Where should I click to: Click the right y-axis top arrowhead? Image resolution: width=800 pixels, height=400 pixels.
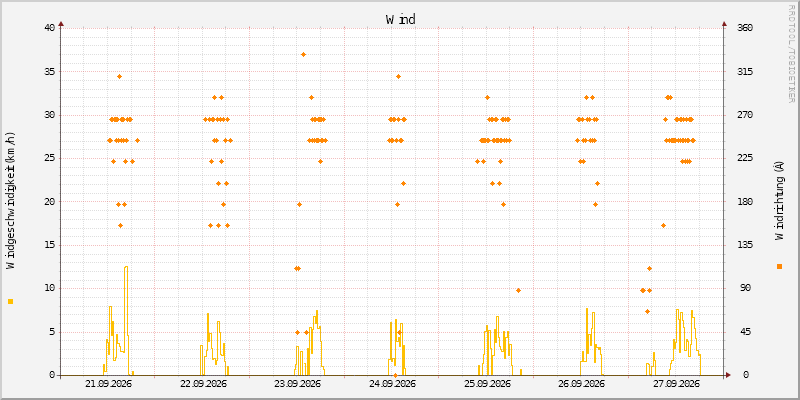(x=724, y=23)
